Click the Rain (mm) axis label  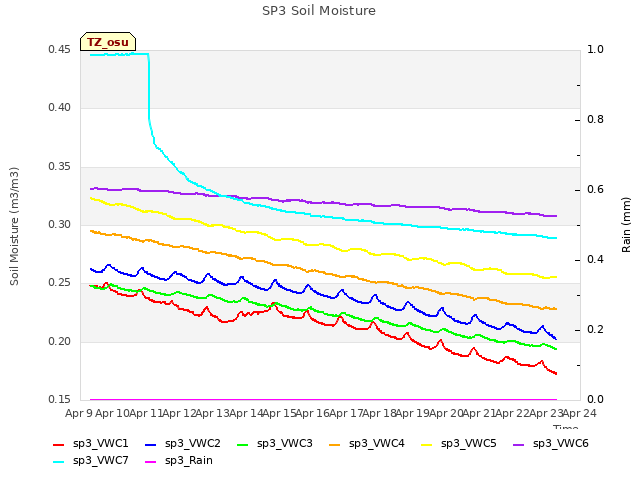[x=626, y=225]
